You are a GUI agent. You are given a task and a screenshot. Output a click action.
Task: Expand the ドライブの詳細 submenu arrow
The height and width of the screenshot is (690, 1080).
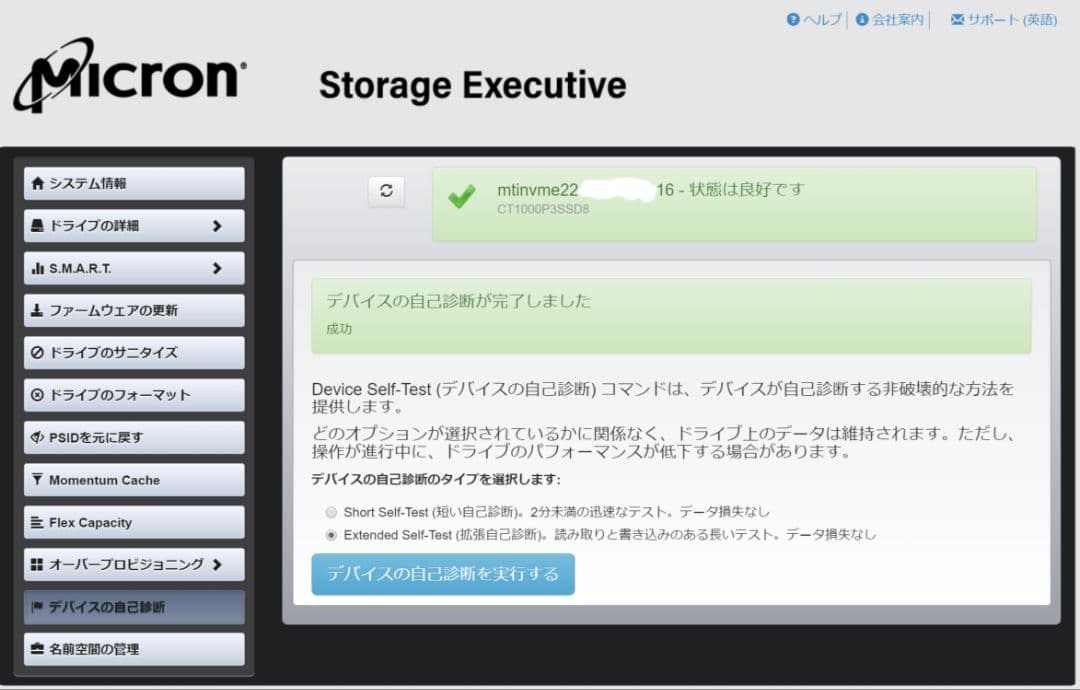tap(217, 226)
